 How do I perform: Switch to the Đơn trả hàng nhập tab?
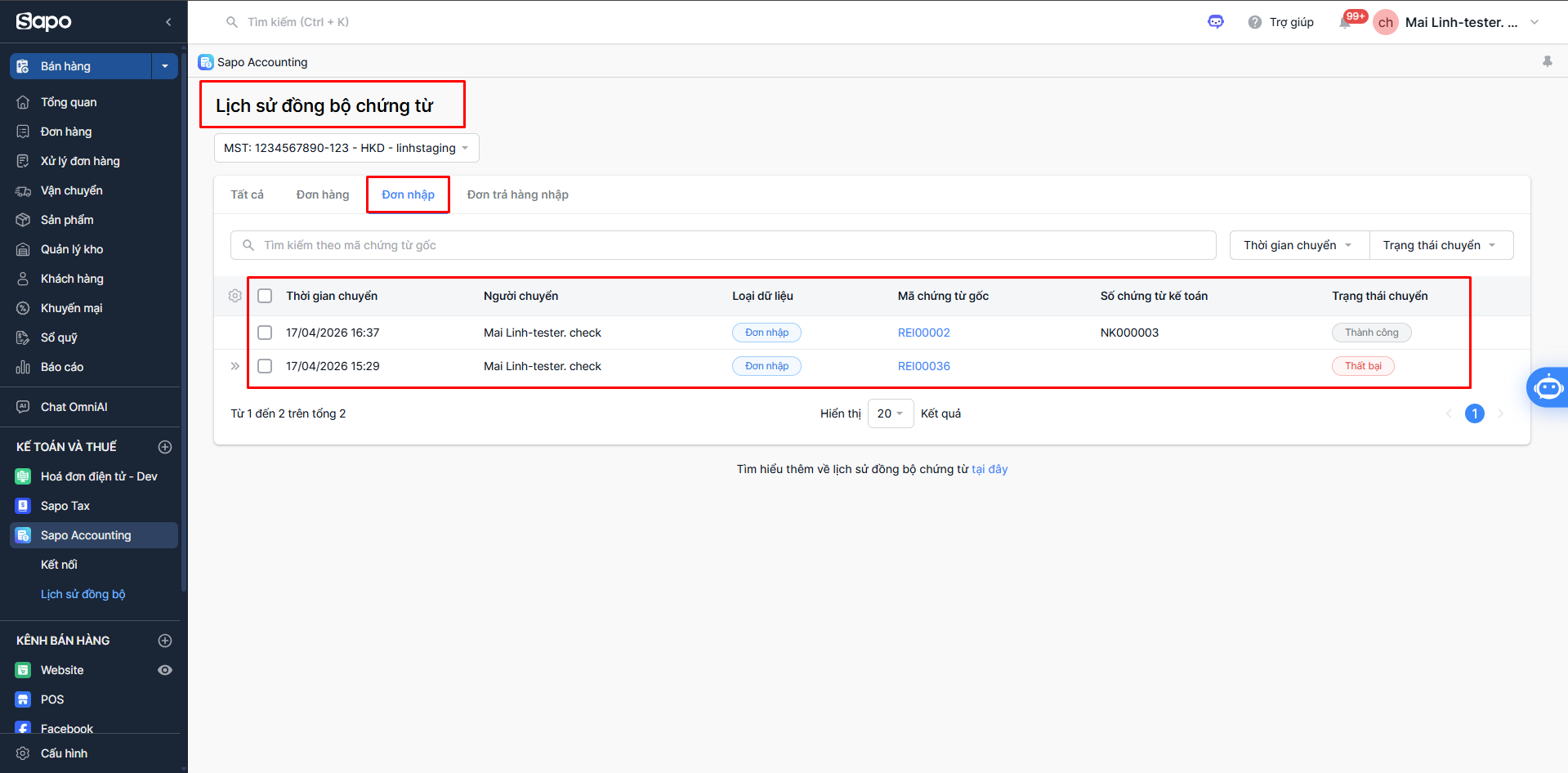pos(517,194)
